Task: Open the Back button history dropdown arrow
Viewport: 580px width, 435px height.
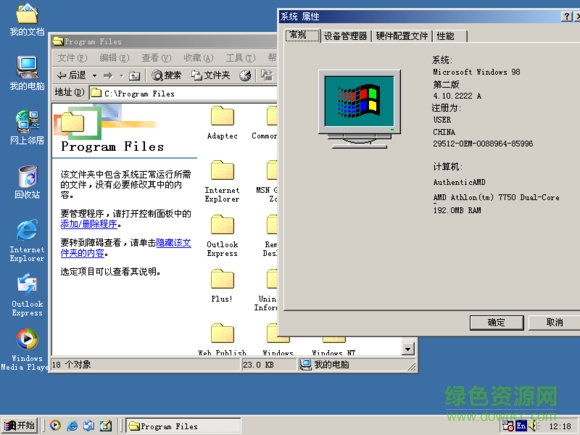Action: 94,76
